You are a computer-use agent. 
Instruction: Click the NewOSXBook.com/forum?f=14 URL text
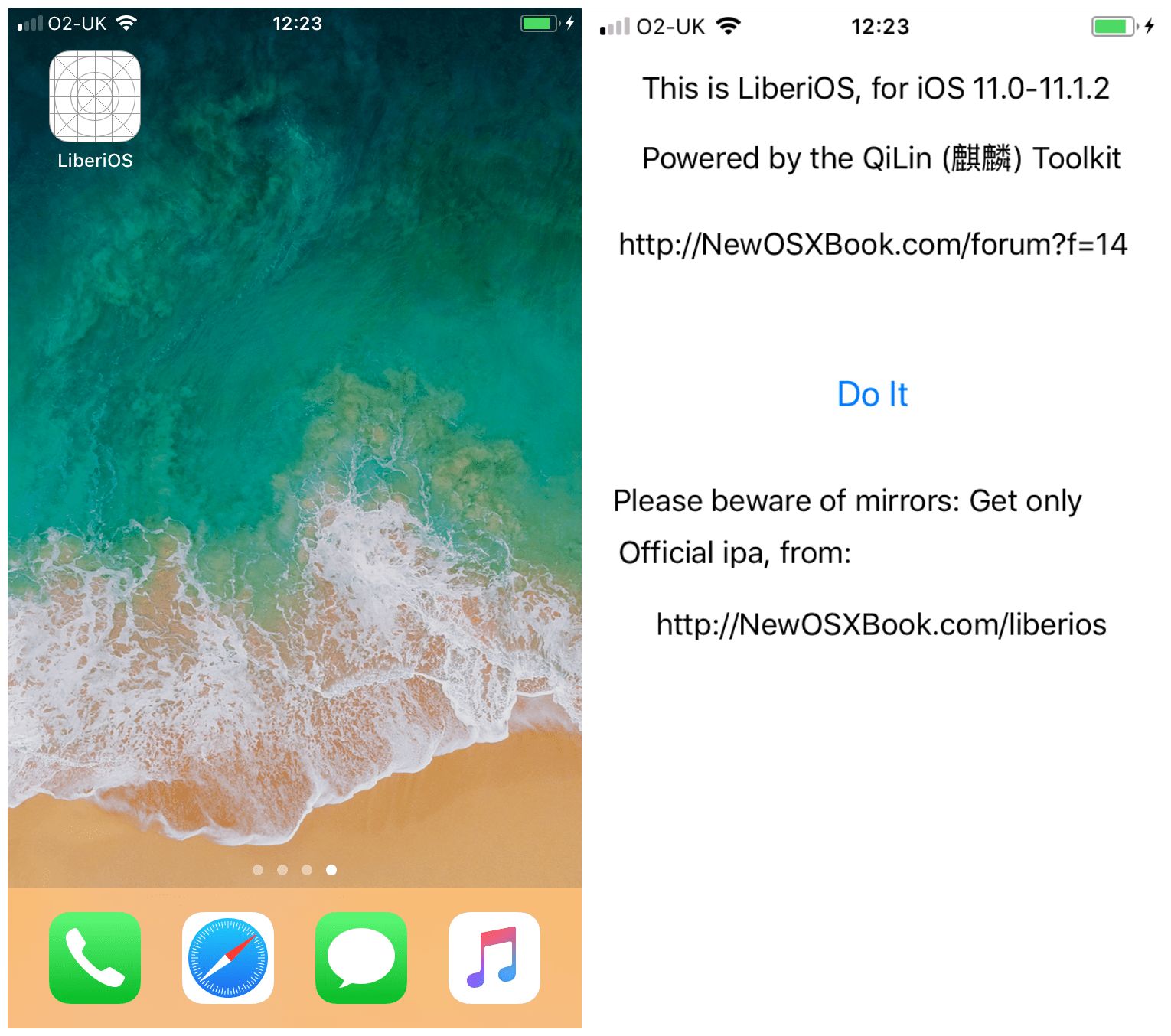tap(873, 245)
